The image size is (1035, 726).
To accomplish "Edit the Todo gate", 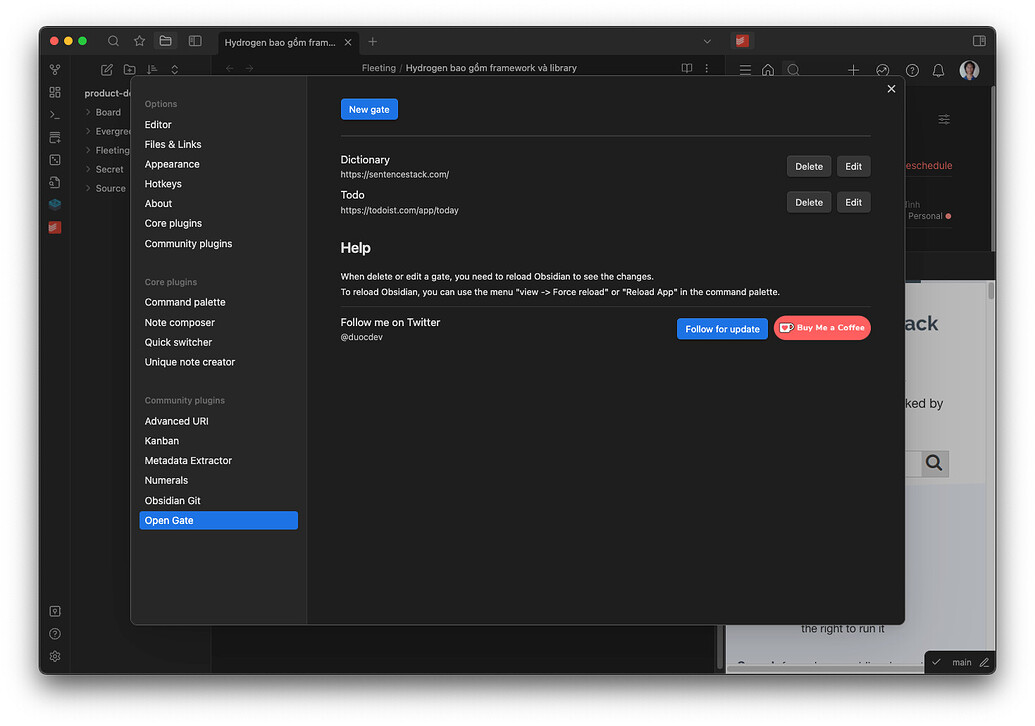I will click(x=853, y=201).
